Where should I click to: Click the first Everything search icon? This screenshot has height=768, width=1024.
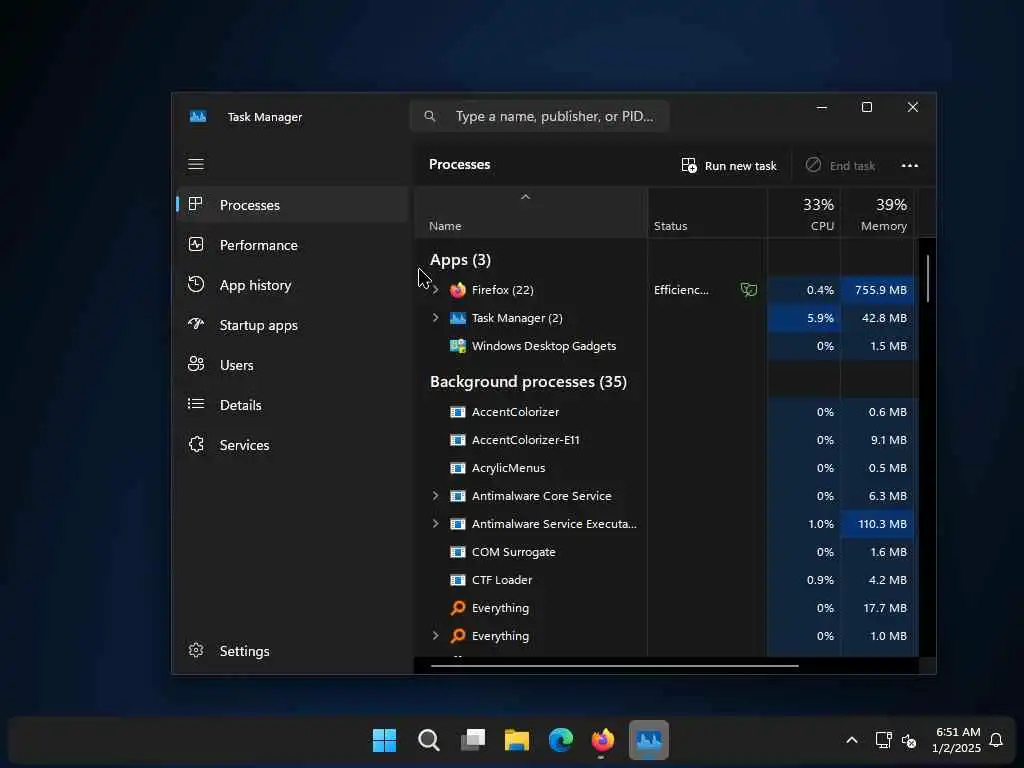[x=458, y=608]
